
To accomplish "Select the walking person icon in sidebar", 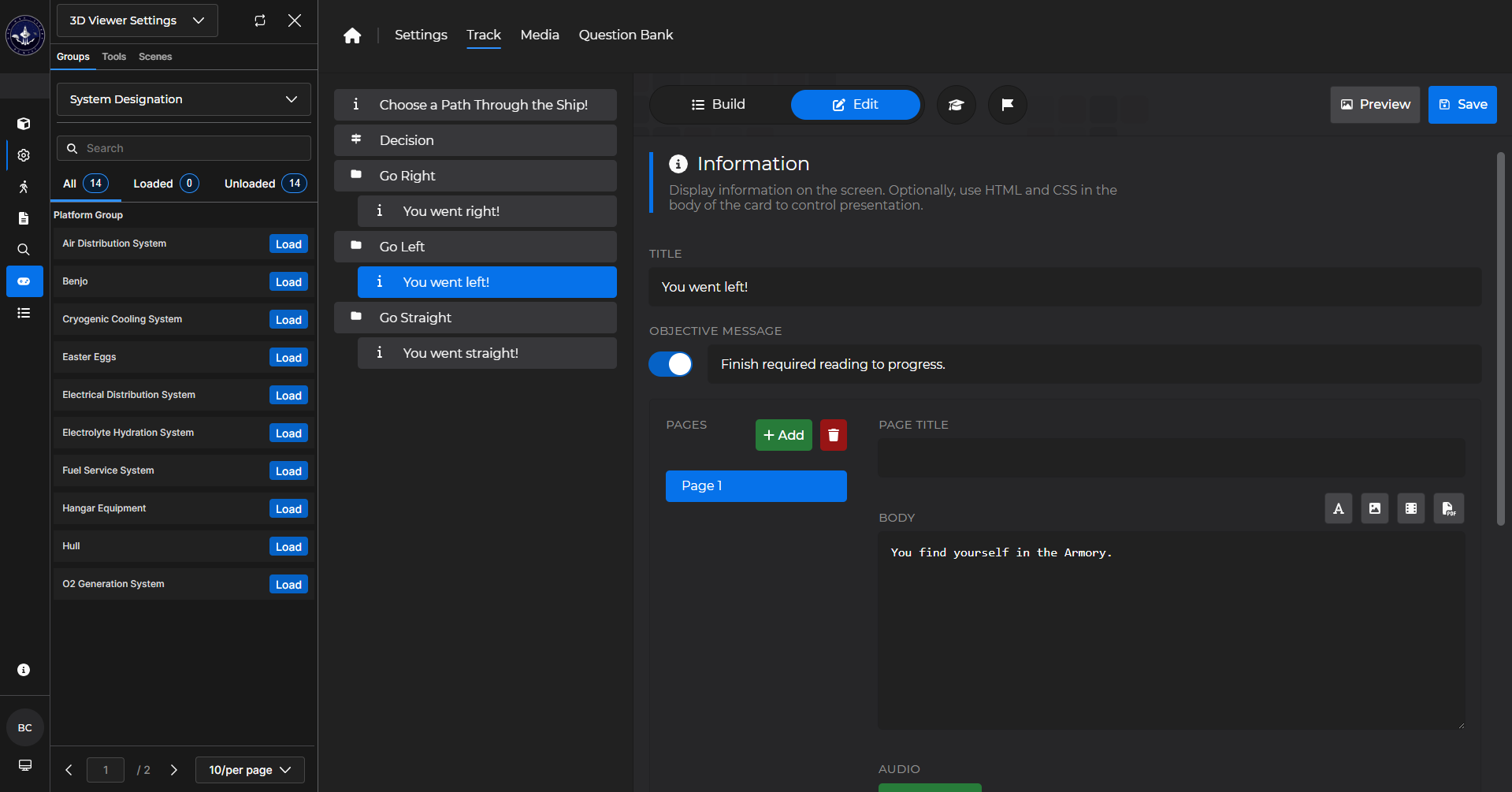I will [24, 187].
